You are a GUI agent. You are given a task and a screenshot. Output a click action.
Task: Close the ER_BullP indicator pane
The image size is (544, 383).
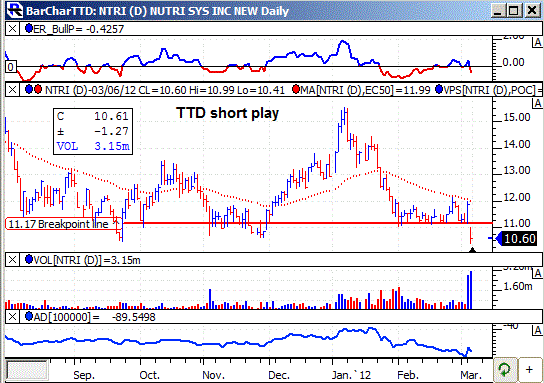(12, 28)
